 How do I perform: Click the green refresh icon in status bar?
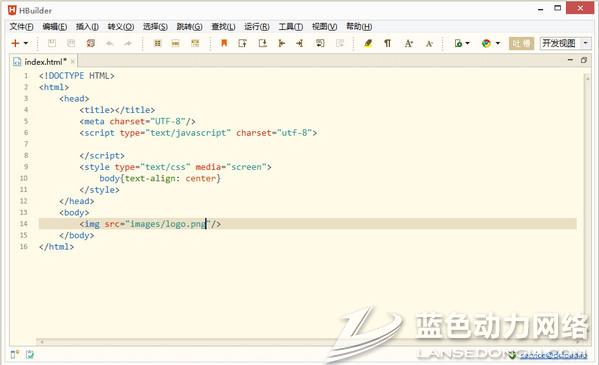tap(29, 355)
